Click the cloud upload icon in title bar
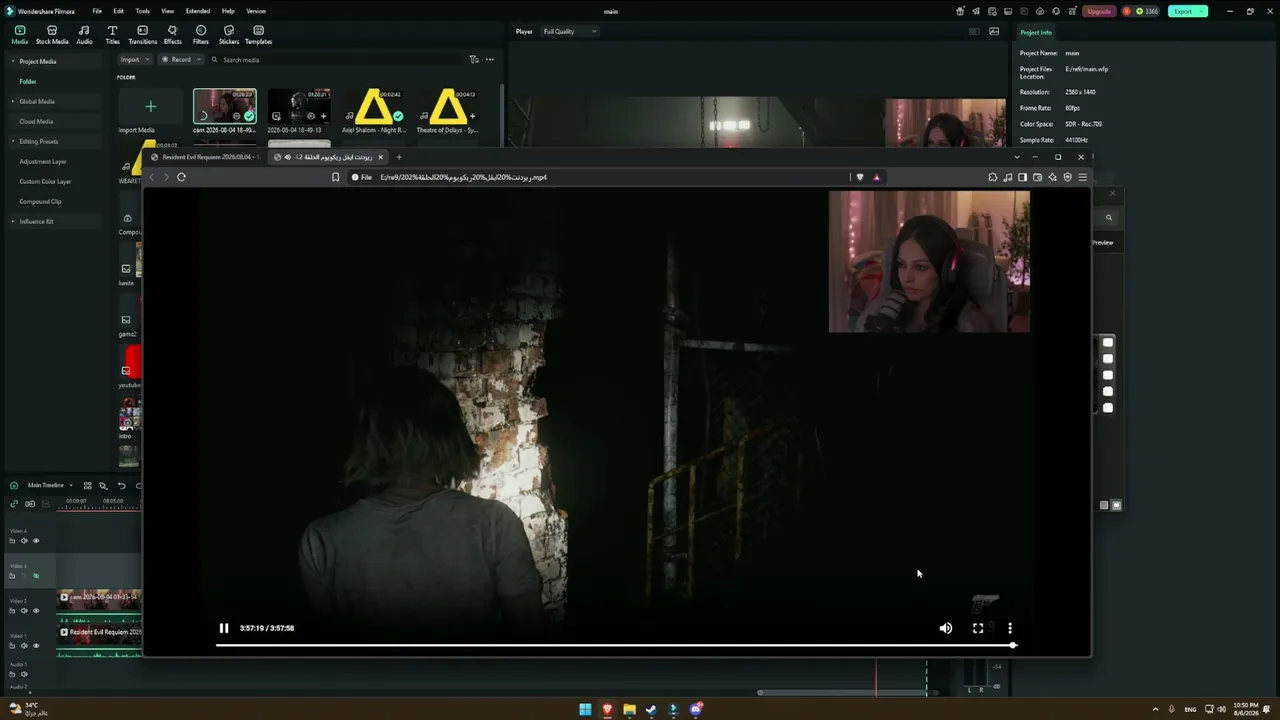Screen dimensions: 1280x720 1040,11
